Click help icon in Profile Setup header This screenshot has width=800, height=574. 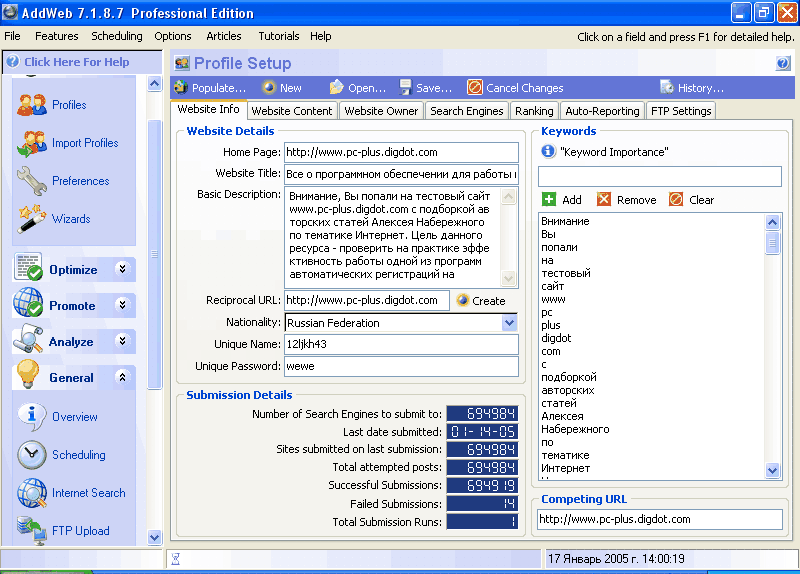783,63
